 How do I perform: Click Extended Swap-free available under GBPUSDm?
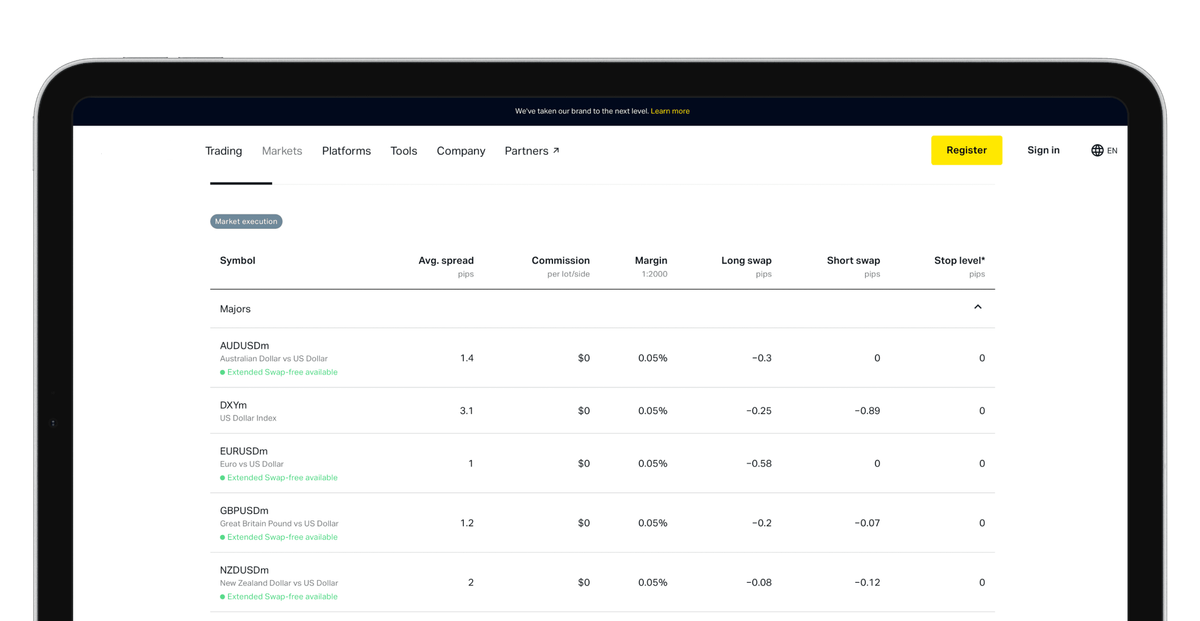click(x=279, y=537)
